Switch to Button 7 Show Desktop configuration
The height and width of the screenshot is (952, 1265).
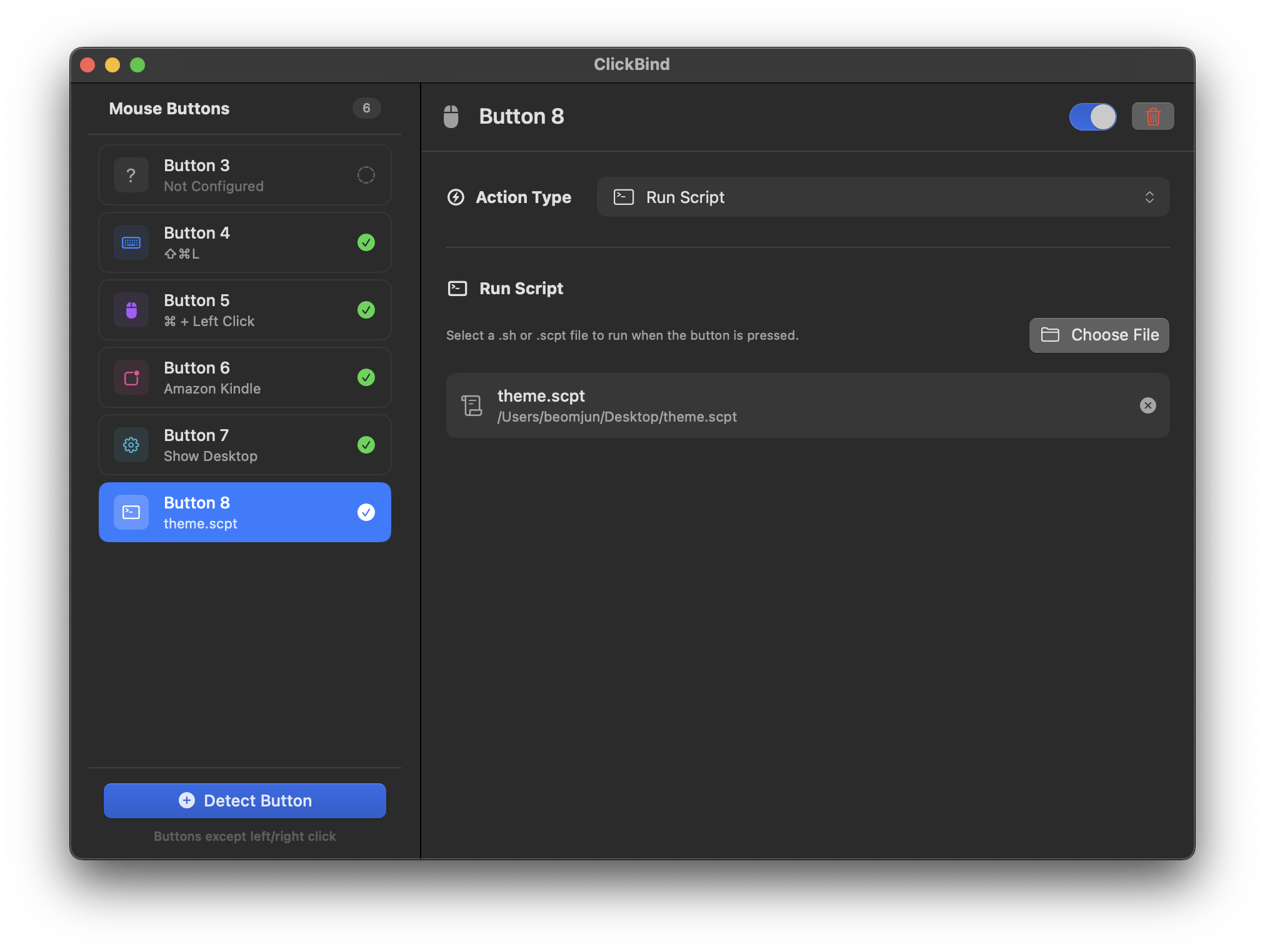244,445
